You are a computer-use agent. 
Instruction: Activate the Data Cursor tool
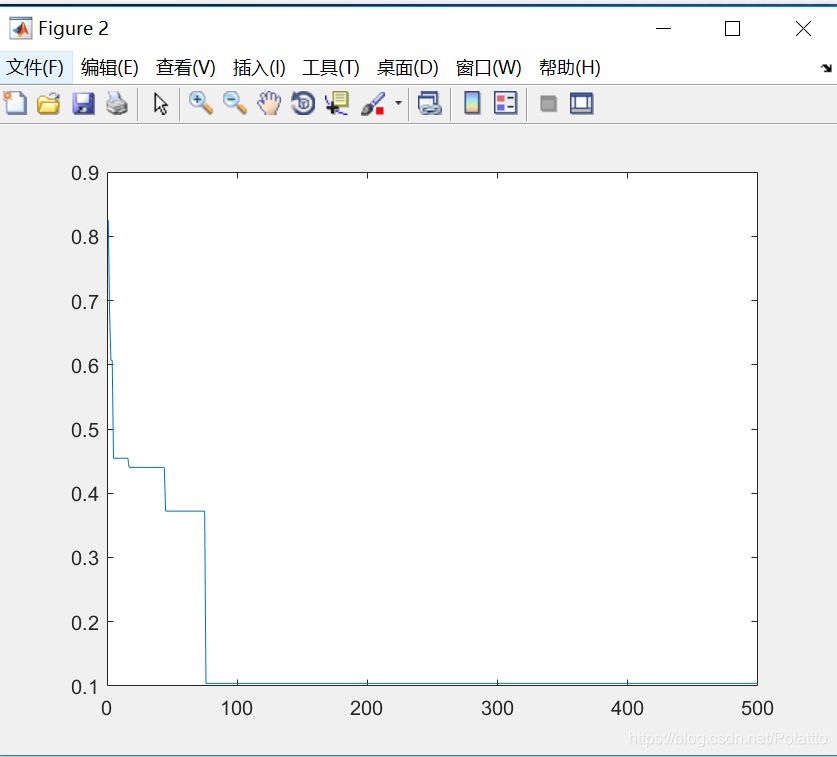[x=337, y=103]
